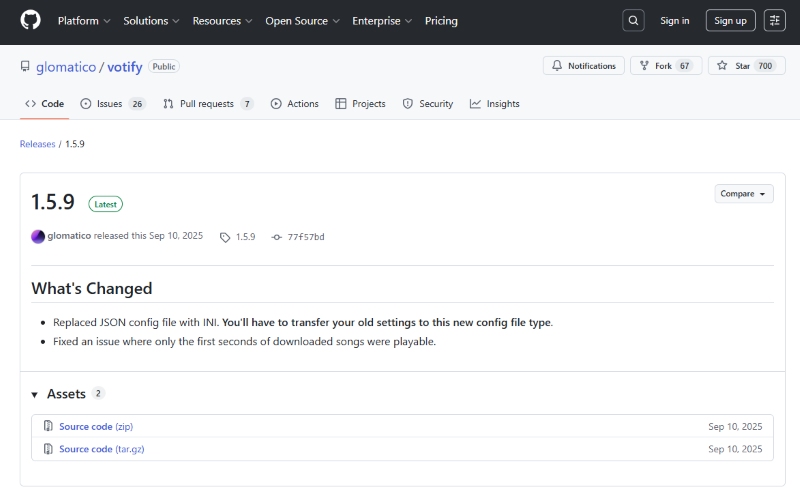Viewport: 800px width, 492px height.
Task: Click the Star icon
Action: [722, 65]
